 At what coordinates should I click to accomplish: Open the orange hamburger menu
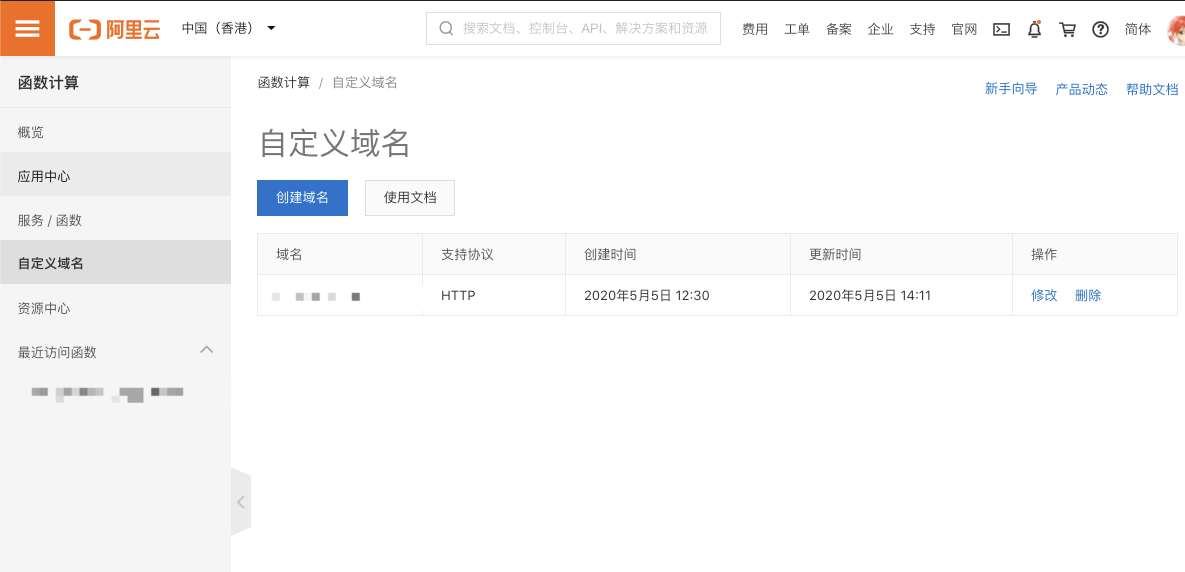pos(27,29)
